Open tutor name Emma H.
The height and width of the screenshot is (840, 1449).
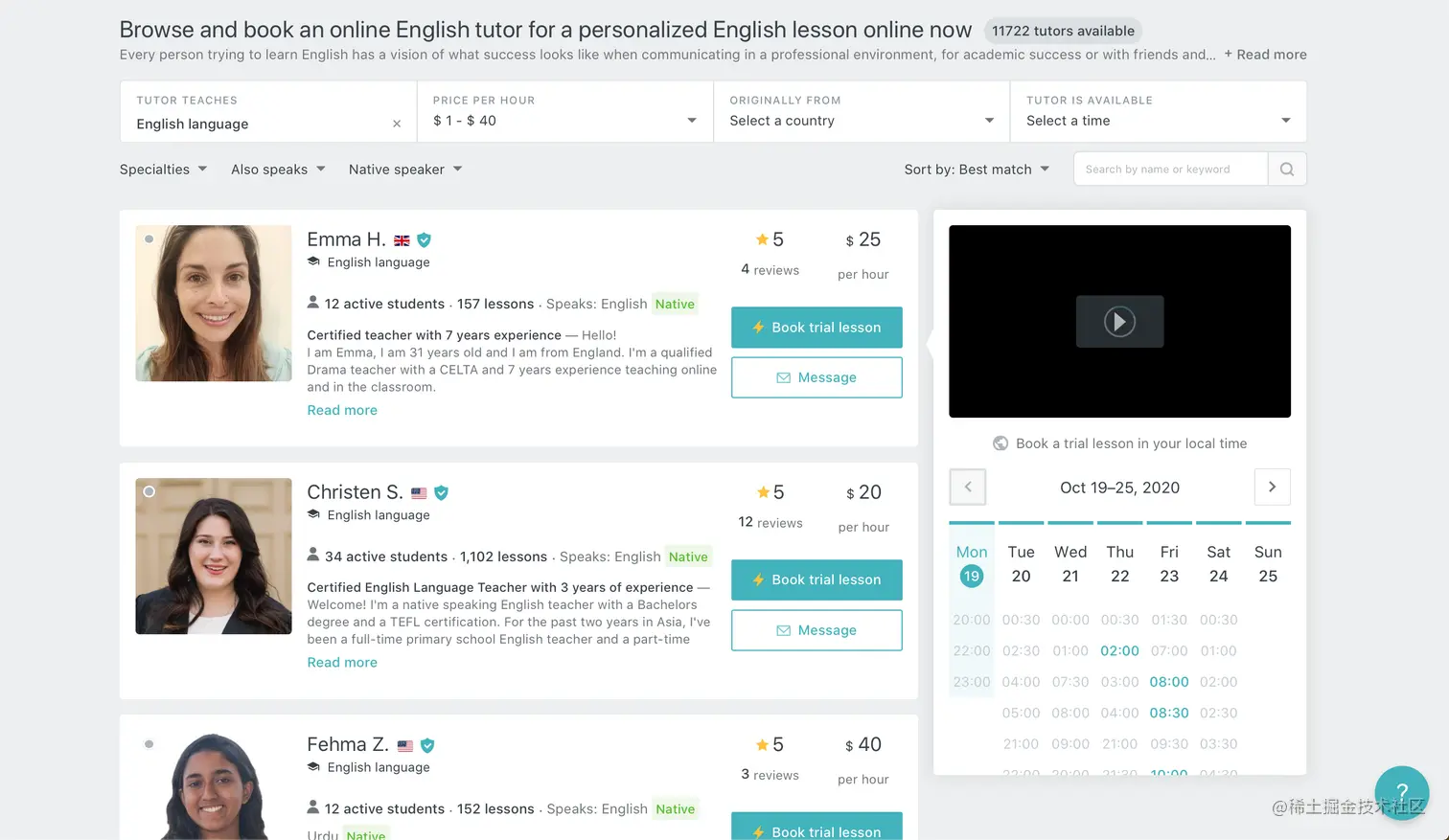pos(346,239)
